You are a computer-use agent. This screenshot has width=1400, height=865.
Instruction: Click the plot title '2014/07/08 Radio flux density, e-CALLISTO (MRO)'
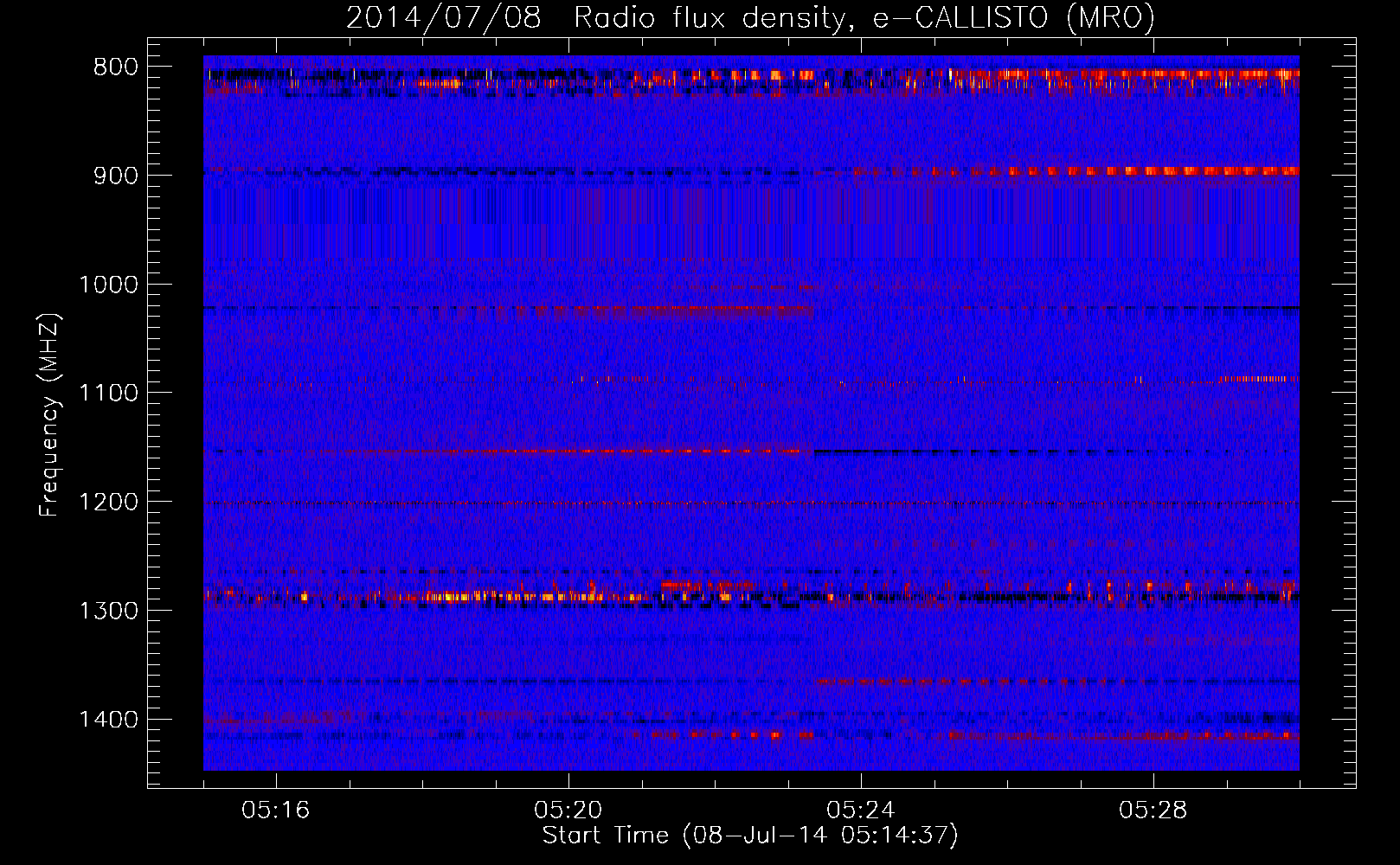coord(750,17)
